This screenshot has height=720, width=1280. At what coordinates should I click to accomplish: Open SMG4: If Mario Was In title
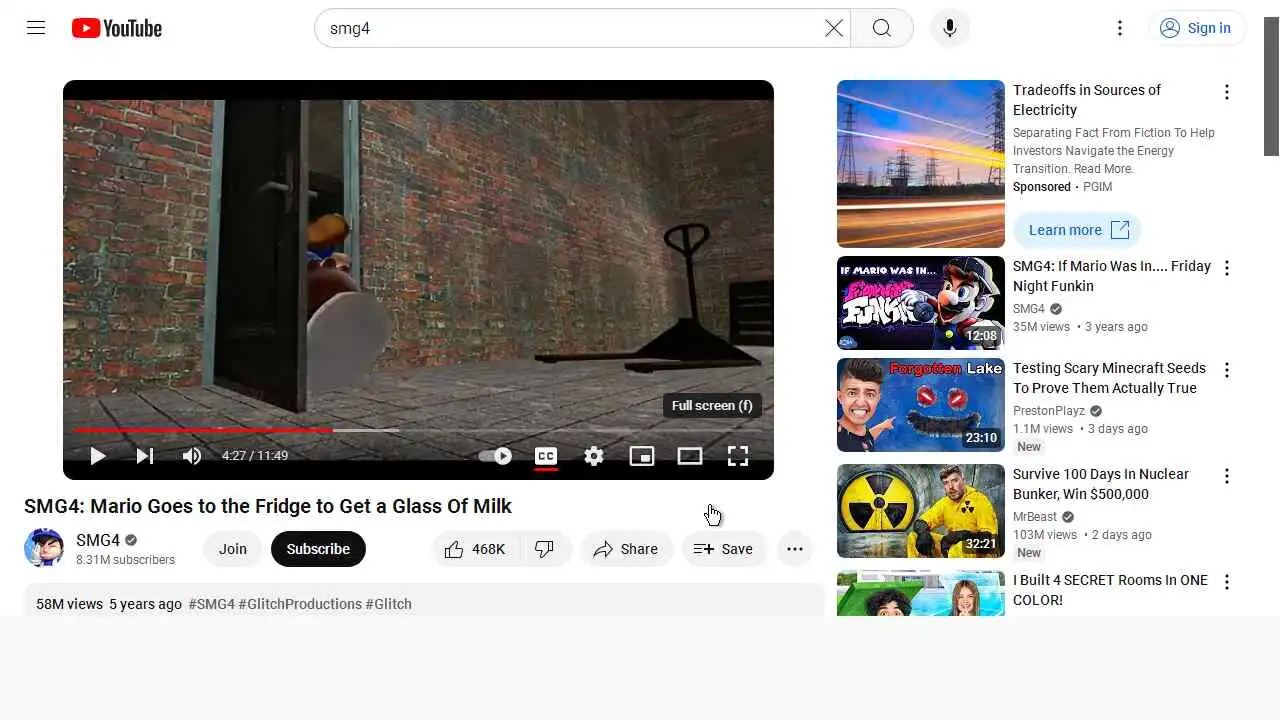click(x=1112, y=276)
